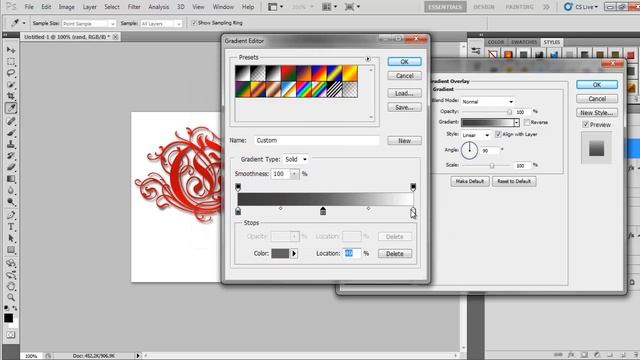
Task: Select the middle color stop on gradient bar
Action: [323, 211]
